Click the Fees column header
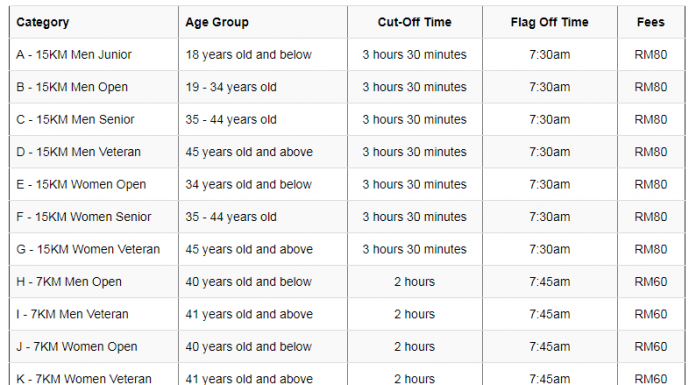Image resolution: width=696 pixels, height=385 pixels. pyautogui.click(x=651, y=22)
